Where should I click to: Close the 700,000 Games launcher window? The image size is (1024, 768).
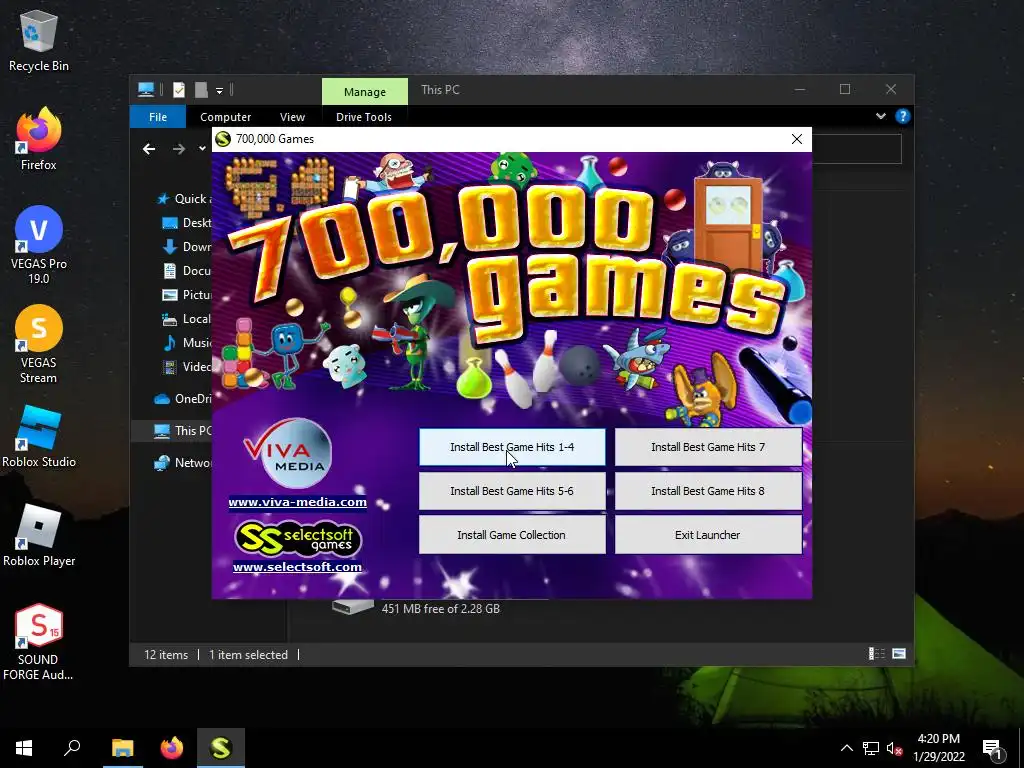point(797,139)
